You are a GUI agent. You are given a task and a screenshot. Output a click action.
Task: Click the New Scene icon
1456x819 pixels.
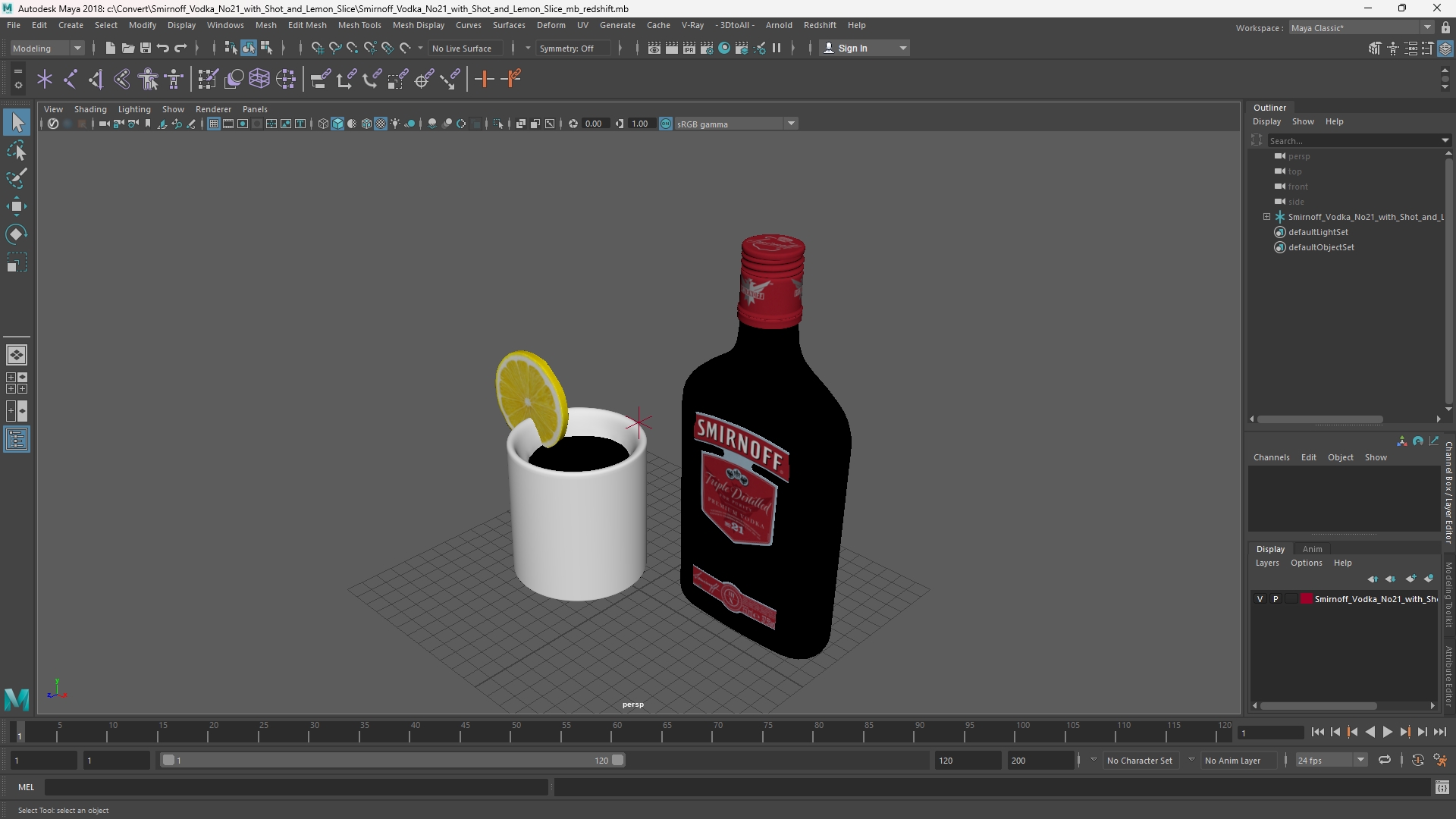click(x=110, y=48)
